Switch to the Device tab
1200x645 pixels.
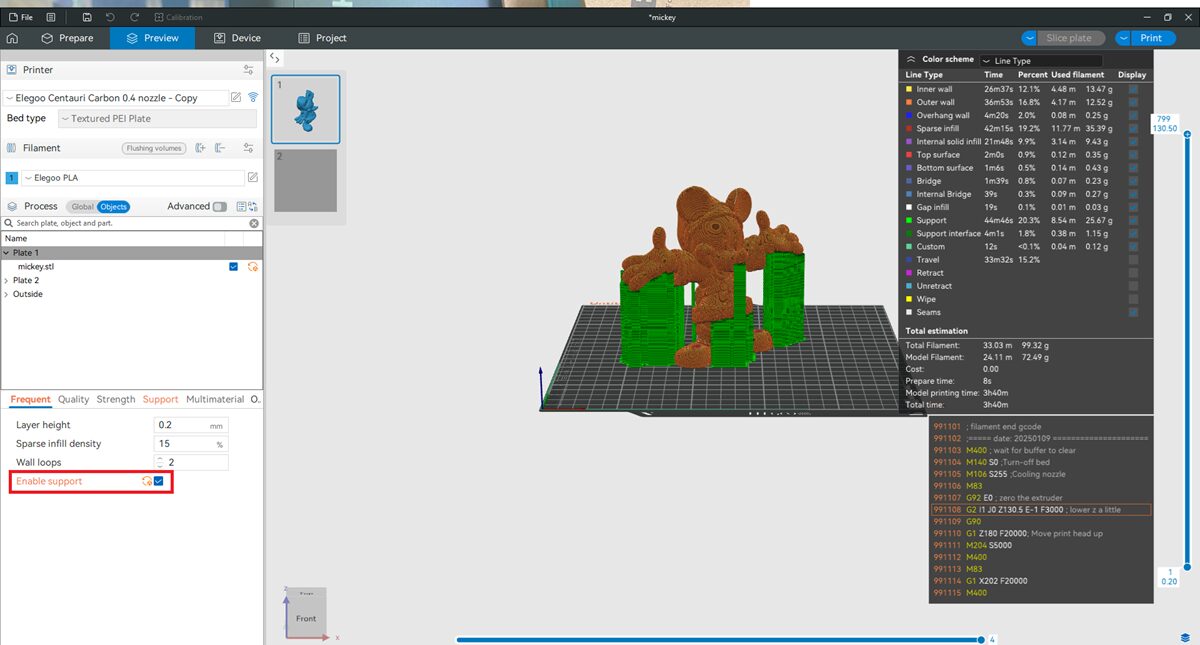238,38
